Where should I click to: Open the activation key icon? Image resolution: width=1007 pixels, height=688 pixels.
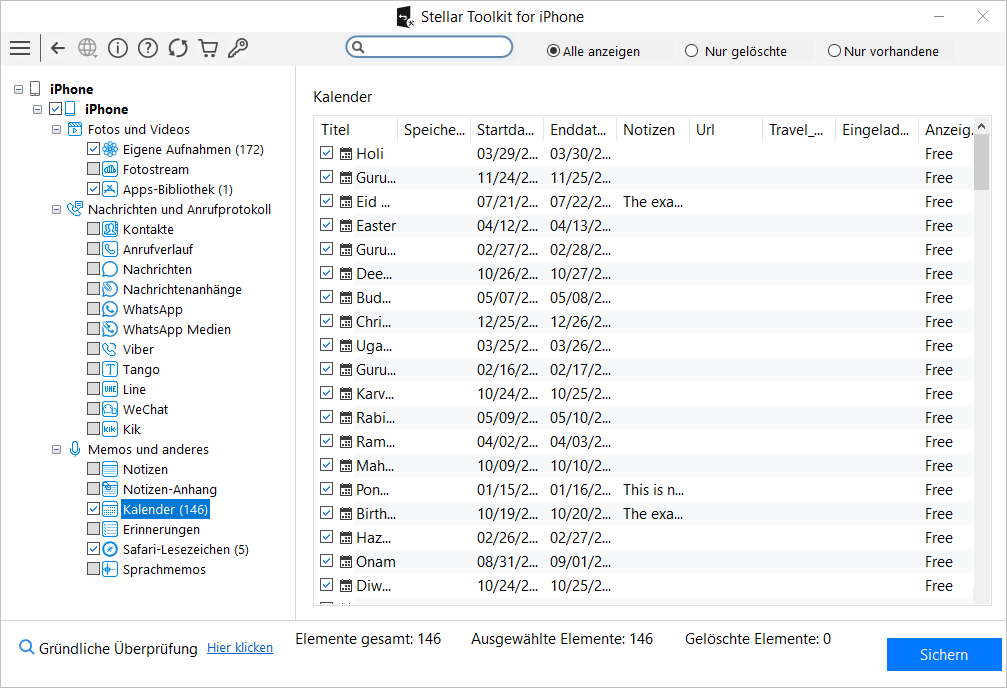click(238, 48)
